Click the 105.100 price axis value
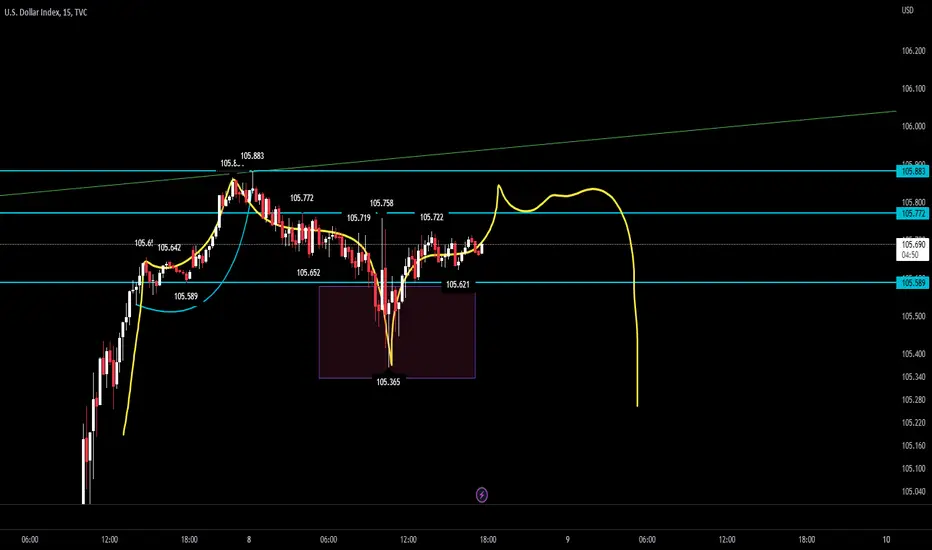 (x=914, y=469)
